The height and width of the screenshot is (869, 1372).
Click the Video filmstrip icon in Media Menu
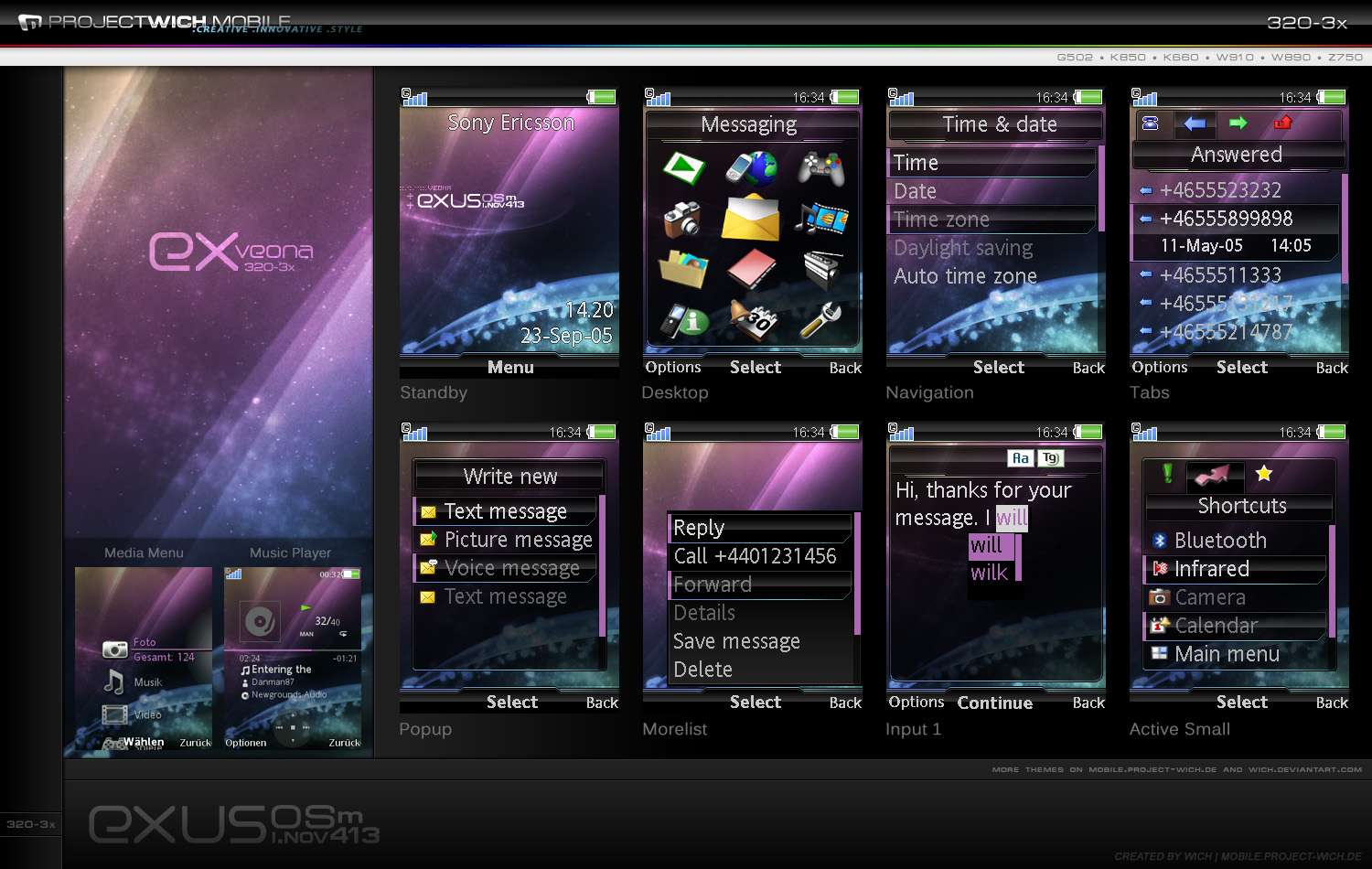click(114, 714)
